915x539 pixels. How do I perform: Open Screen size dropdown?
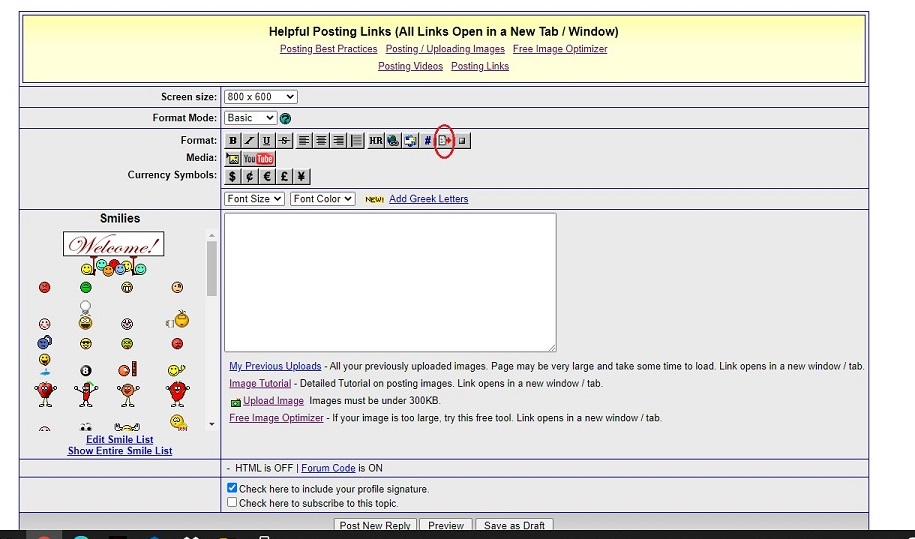(261, 97)
